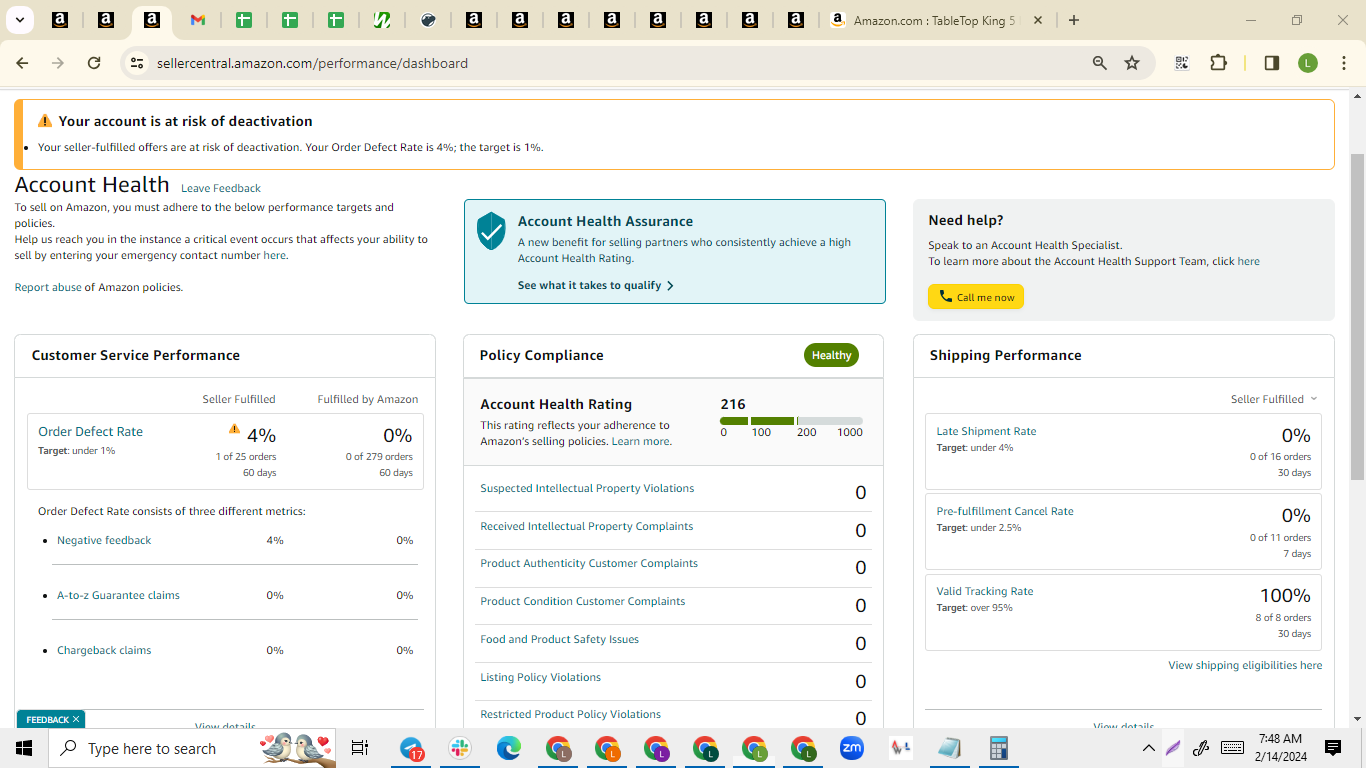The height and width of the screenshot is (768, 1366).
Task: Open Restricted Product Policy Violations
Action: point(570,714)
